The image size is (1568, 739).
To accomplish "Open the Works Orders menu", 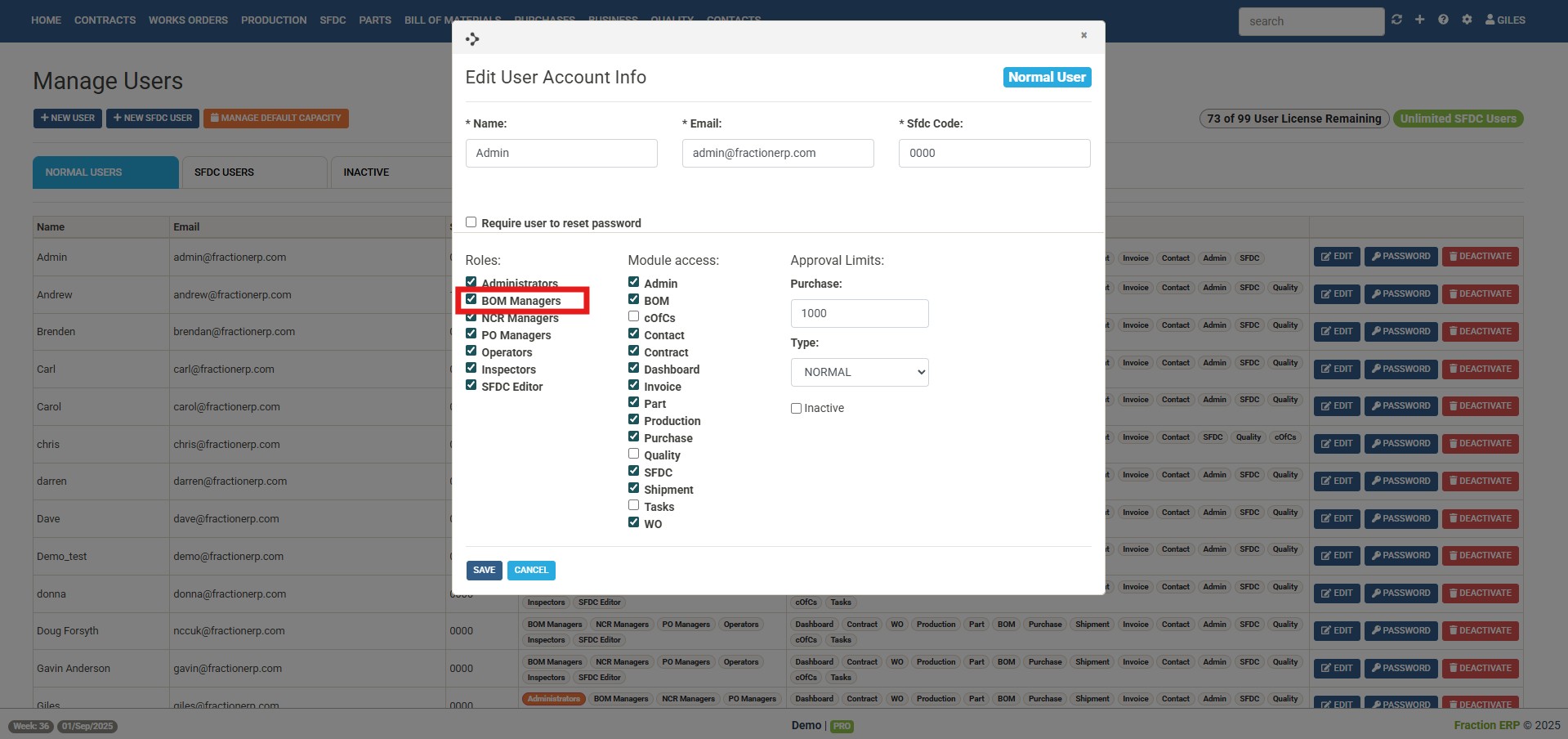I will [188, 20].
